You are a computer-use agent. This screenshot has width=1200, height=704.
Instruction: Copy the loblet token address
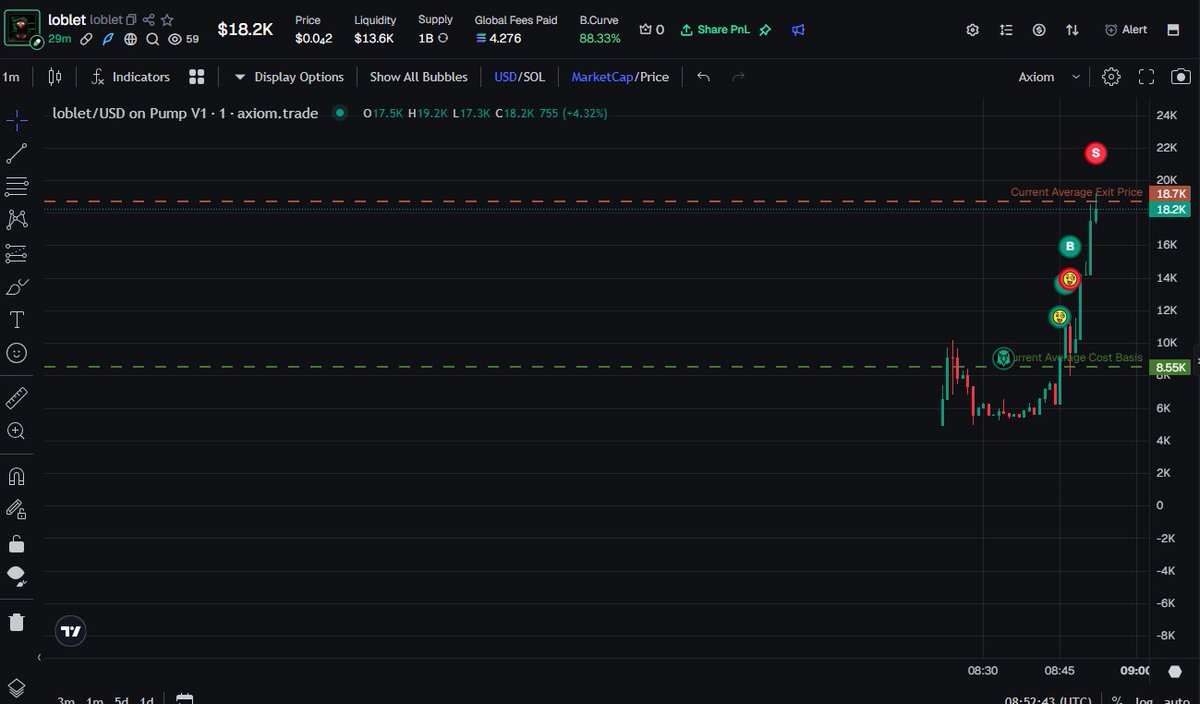pyautogui.click(x=131, y=20)
